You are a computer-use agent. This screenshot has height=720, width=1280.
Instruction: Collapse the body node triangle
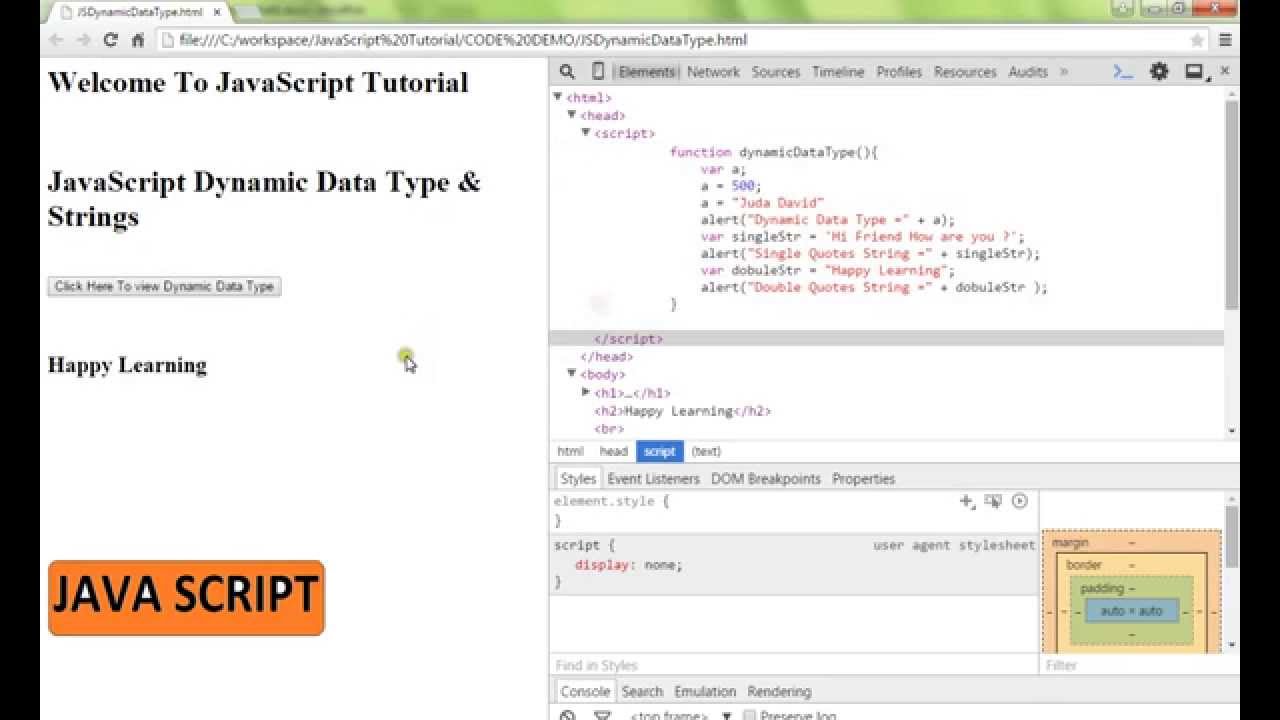point(572,374)
